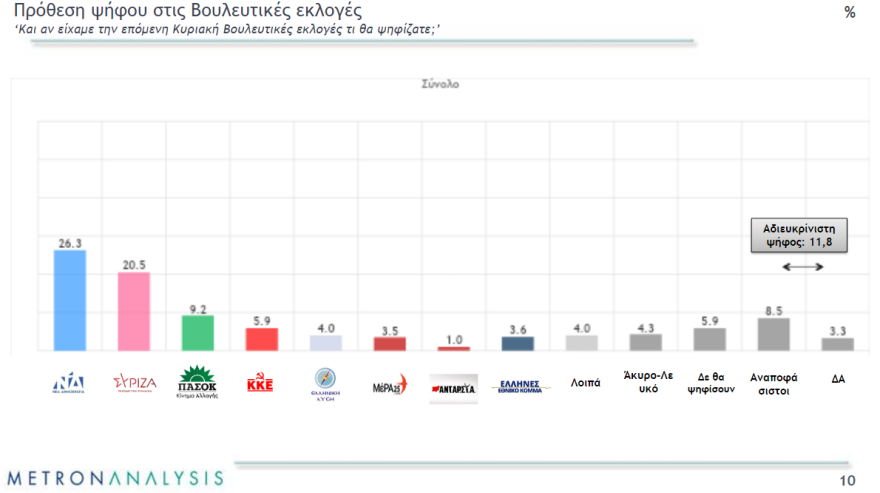Screen dimensions: 880x493
Task: Select the green 9.2 bar
Action: [197, 333]
